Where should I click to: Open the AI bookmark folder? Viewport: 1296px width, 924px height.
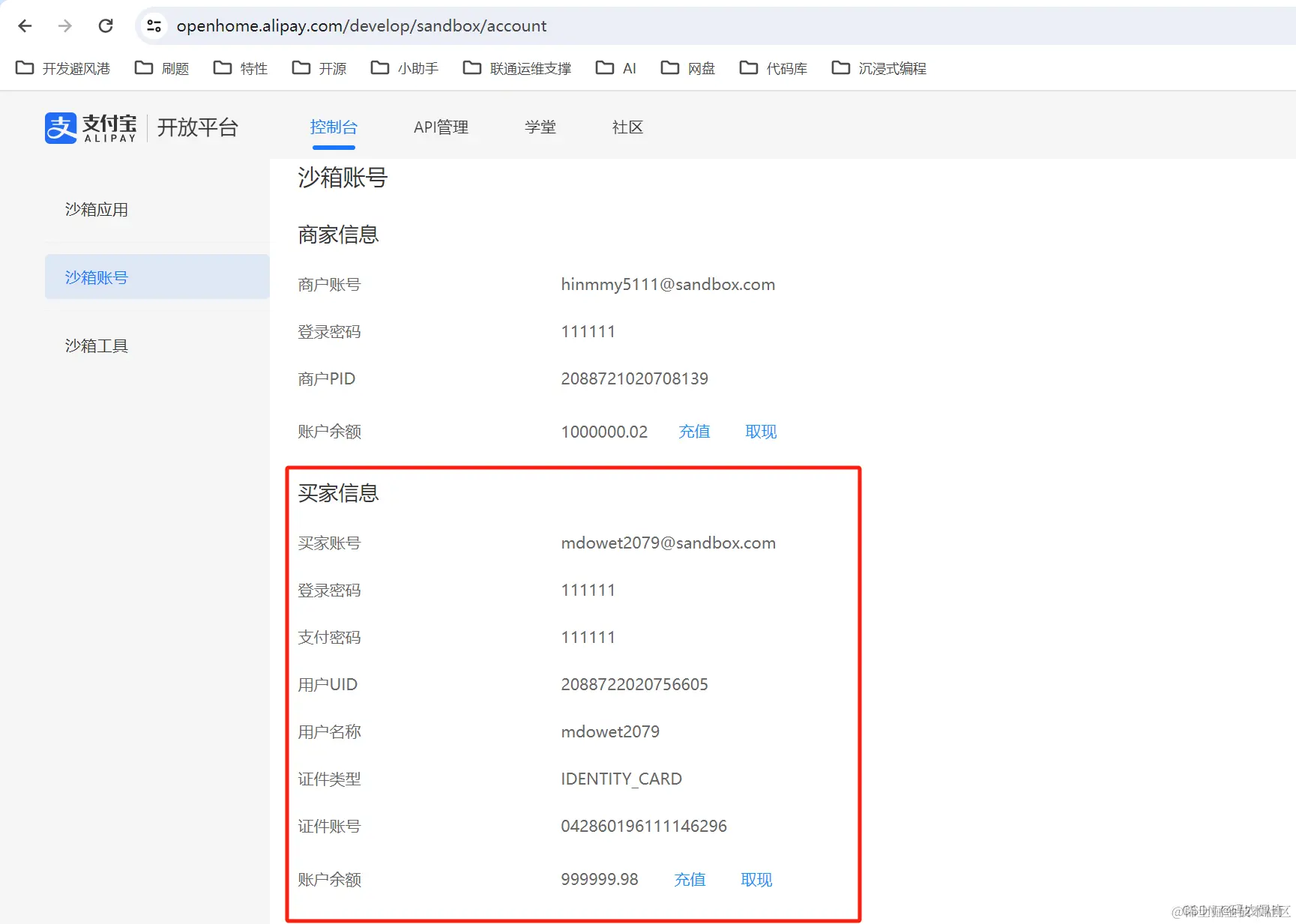pos(616,68)
